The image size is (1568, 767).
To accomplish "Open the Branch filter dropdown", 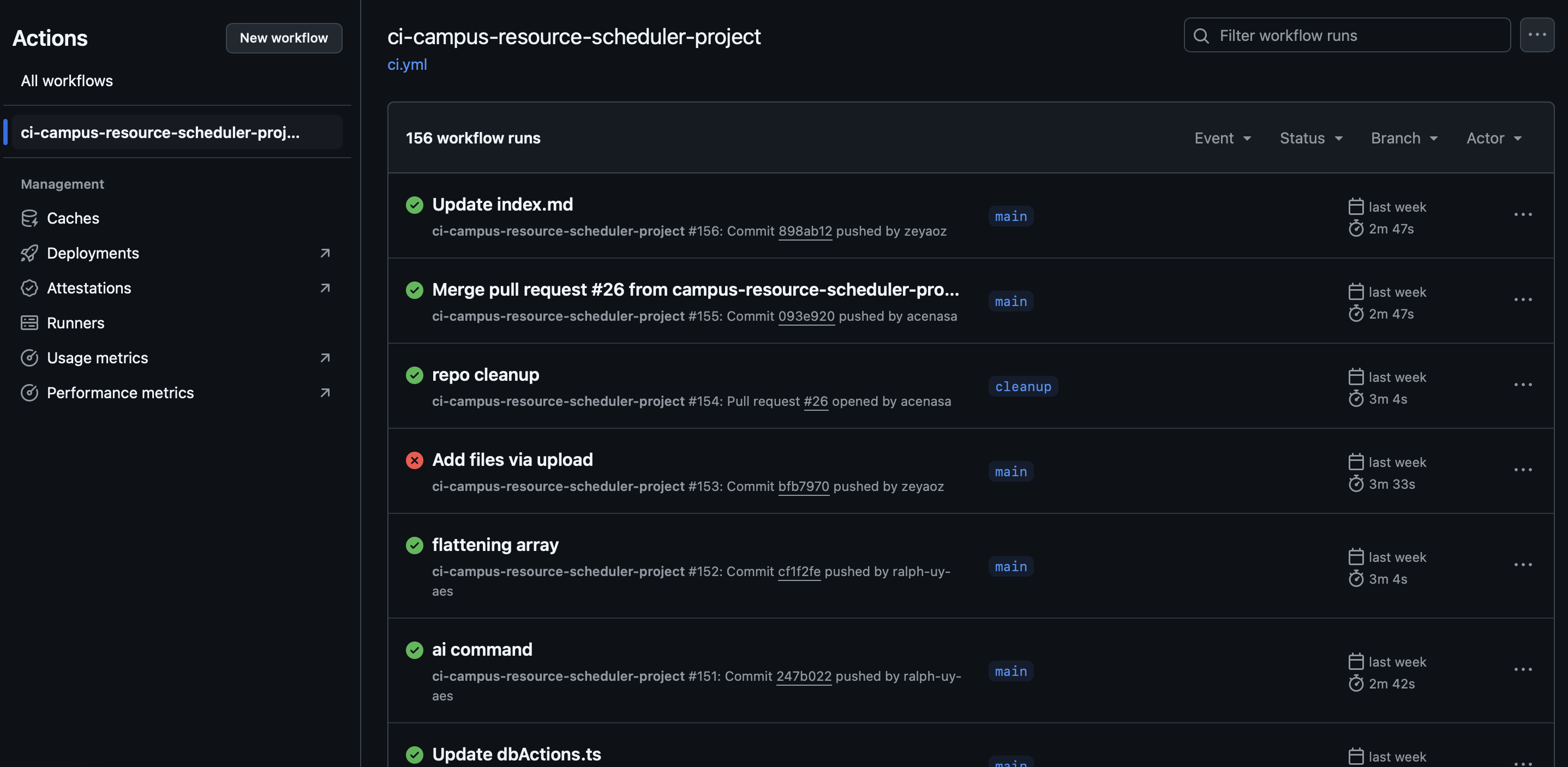I will (x=1404, y=138).
